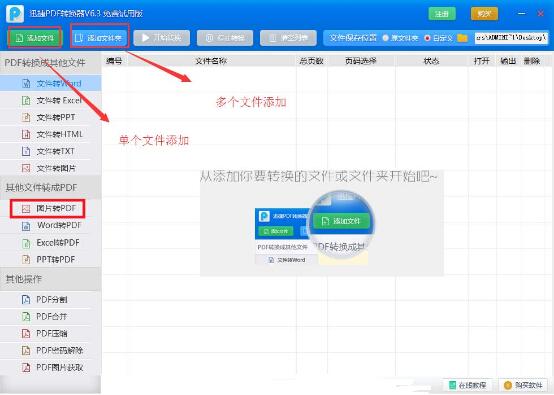Screen dimensions: 554x395
Task: Select 文件转HTML conversion option
Action: click(51, 134)
